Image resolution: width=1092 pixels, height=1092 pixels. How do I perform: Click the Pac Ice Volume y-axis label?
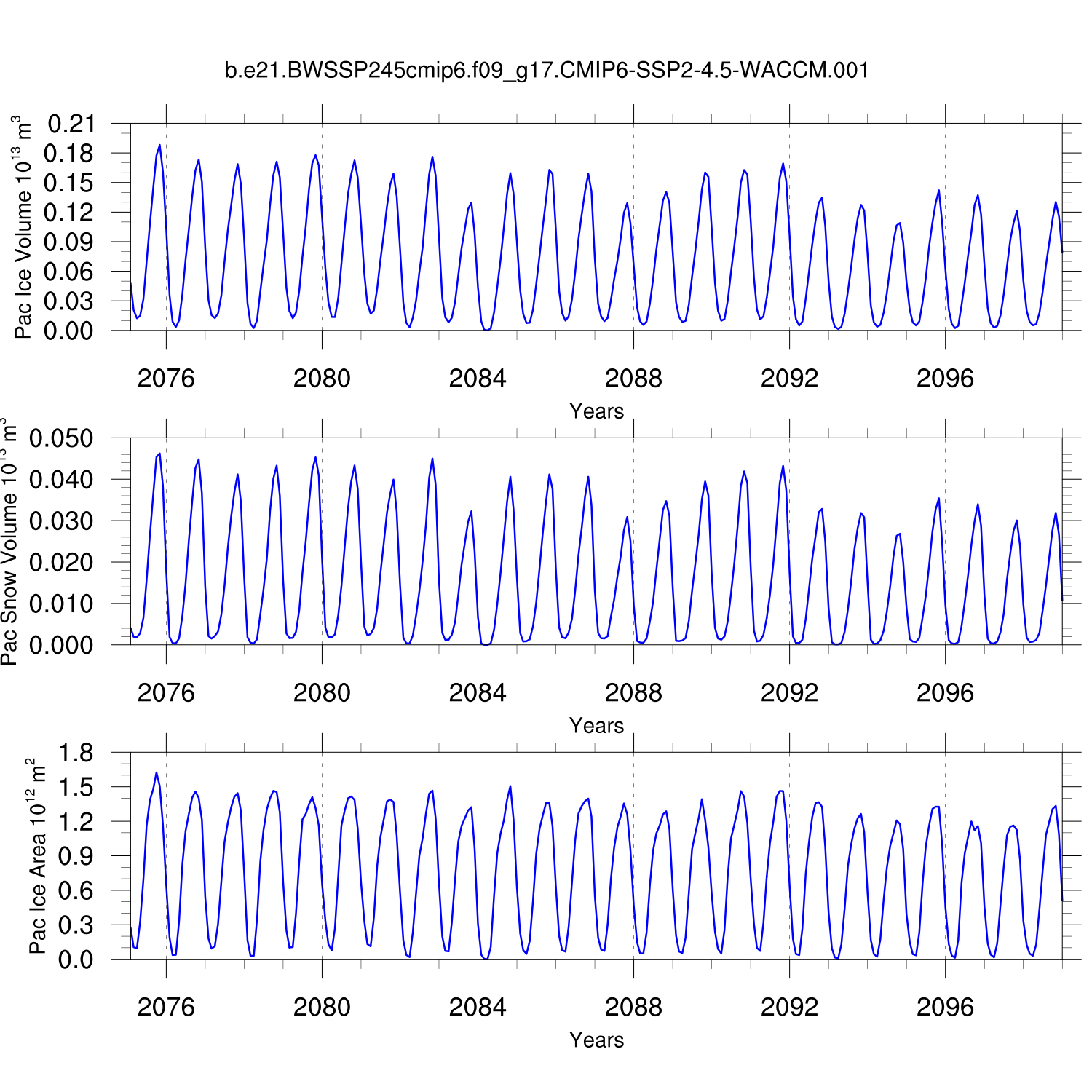pos(23,227)
